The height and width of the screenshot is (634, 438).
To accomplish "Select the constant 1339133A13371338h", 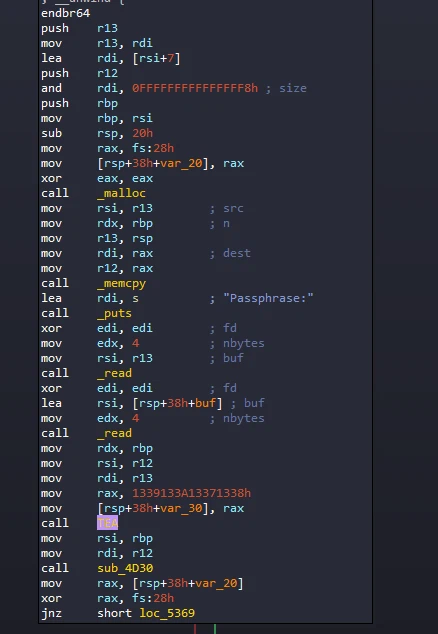I will (191, 493).
